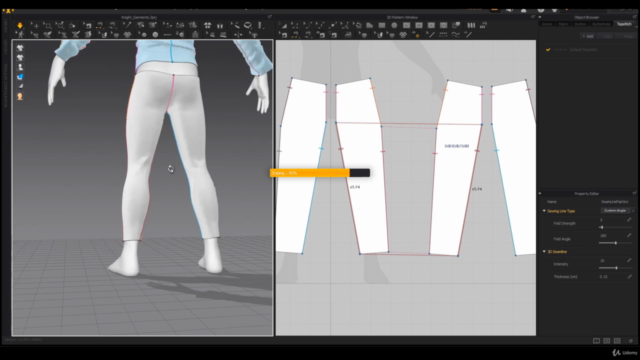Select the Edit Curvature tool in 2D toolbar

(307, 25)
